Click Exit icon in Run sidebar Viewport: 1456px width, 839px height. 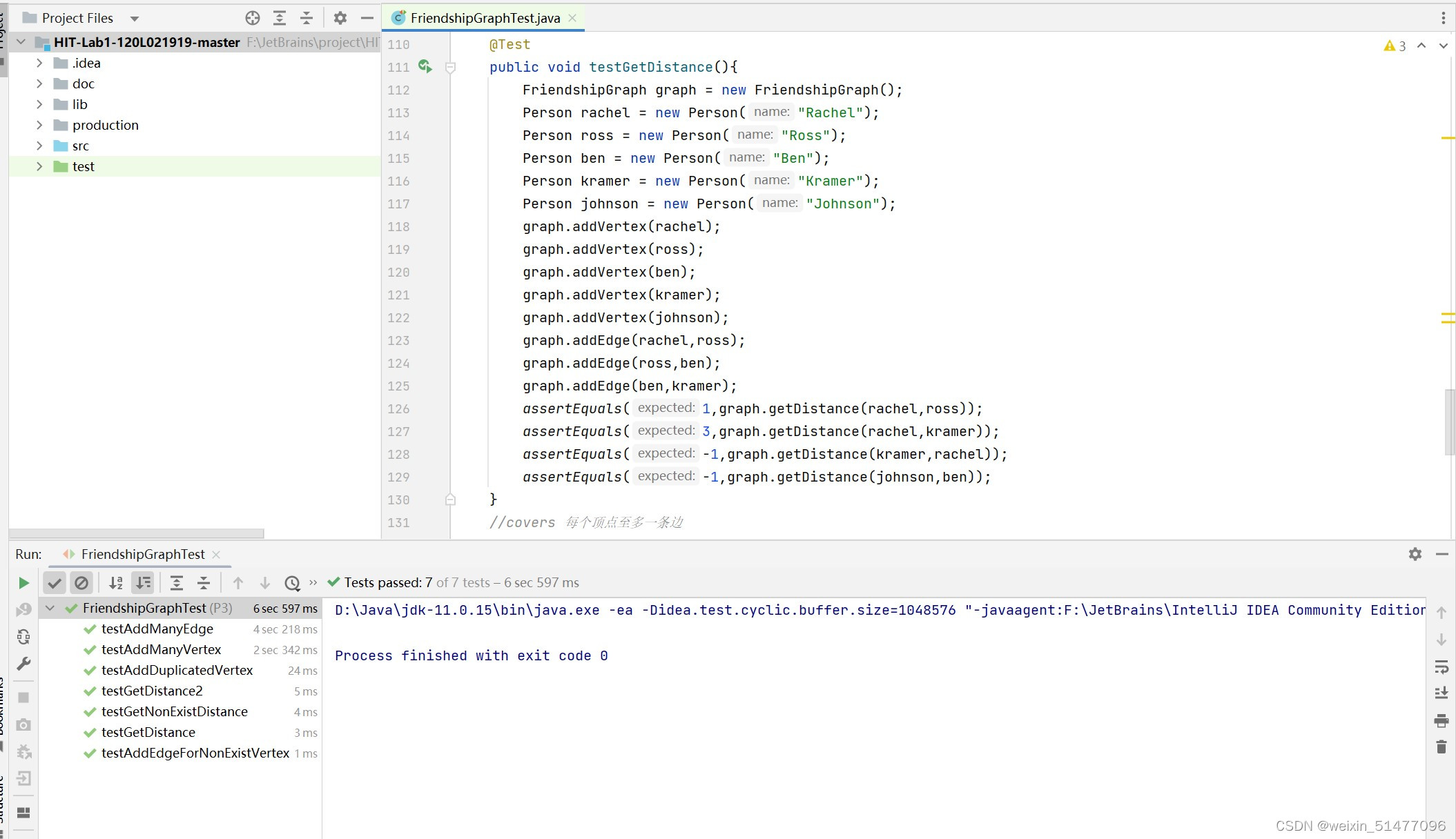pyautogui.click(x=23, y=779)
